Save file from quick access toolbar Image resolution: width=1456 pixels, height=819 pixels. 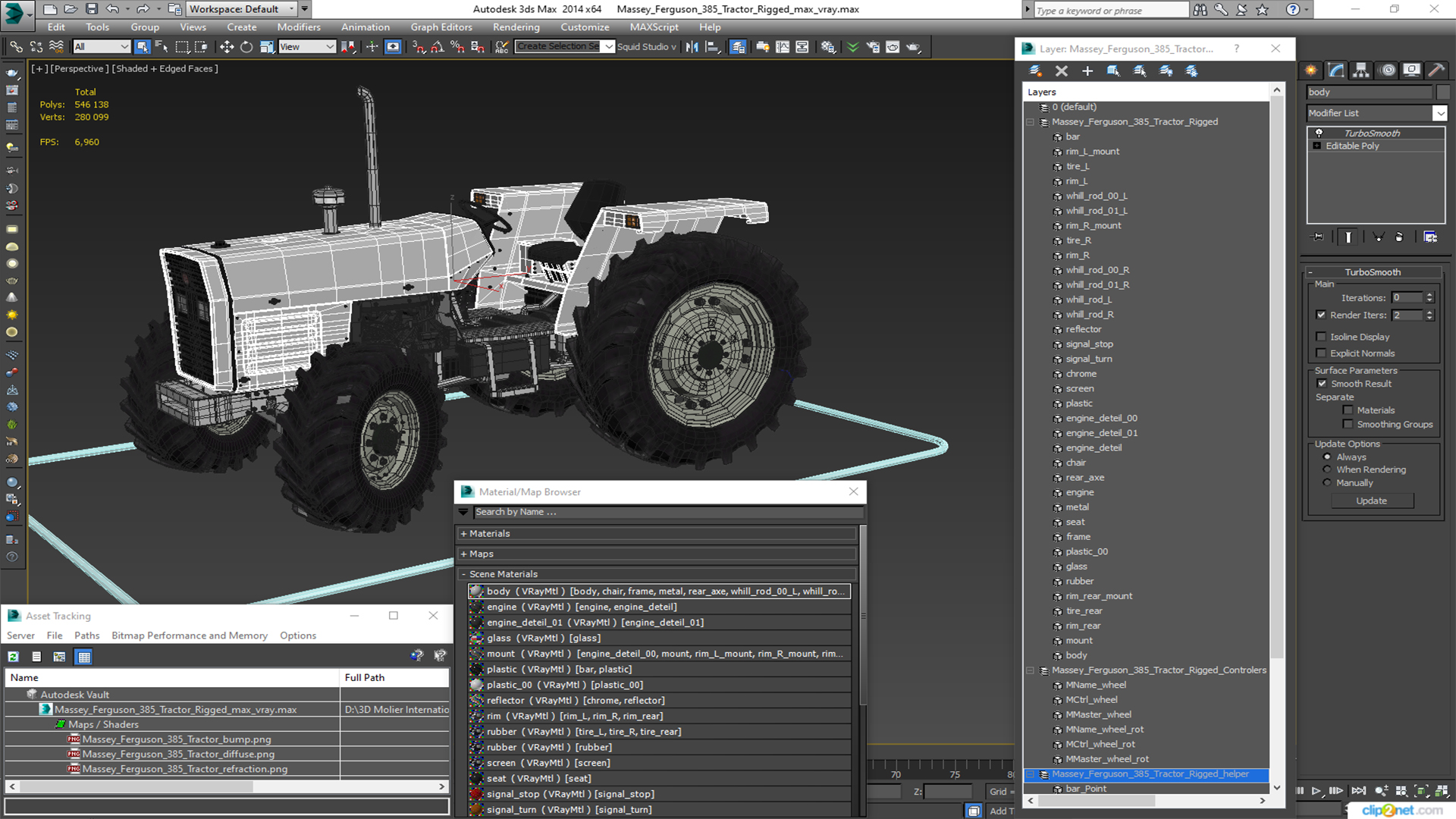pyautogui.click(x=92, y=9)
